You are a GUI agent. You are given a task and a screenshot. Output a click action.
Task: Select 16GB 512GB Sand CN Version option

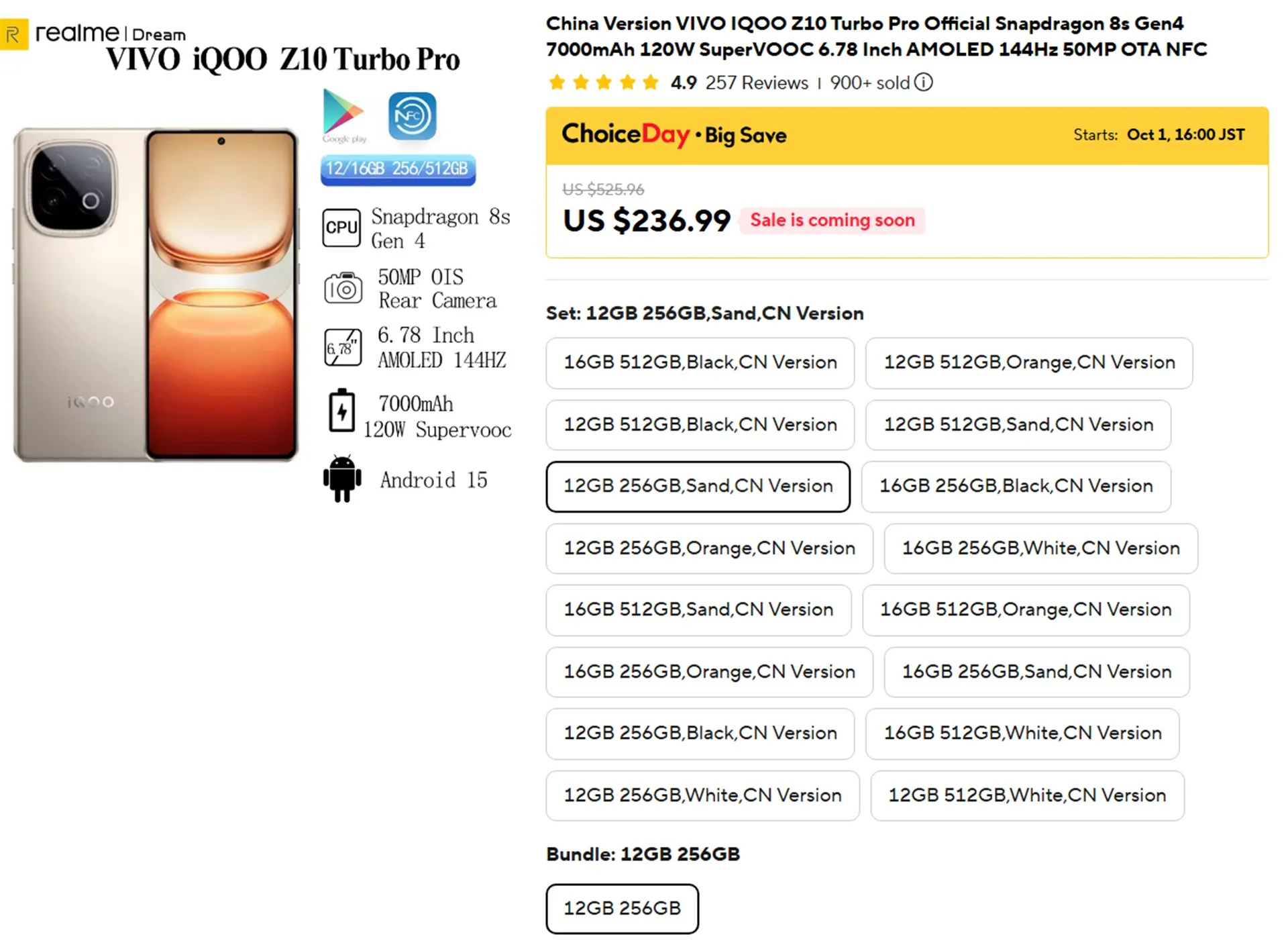[698, 609]
